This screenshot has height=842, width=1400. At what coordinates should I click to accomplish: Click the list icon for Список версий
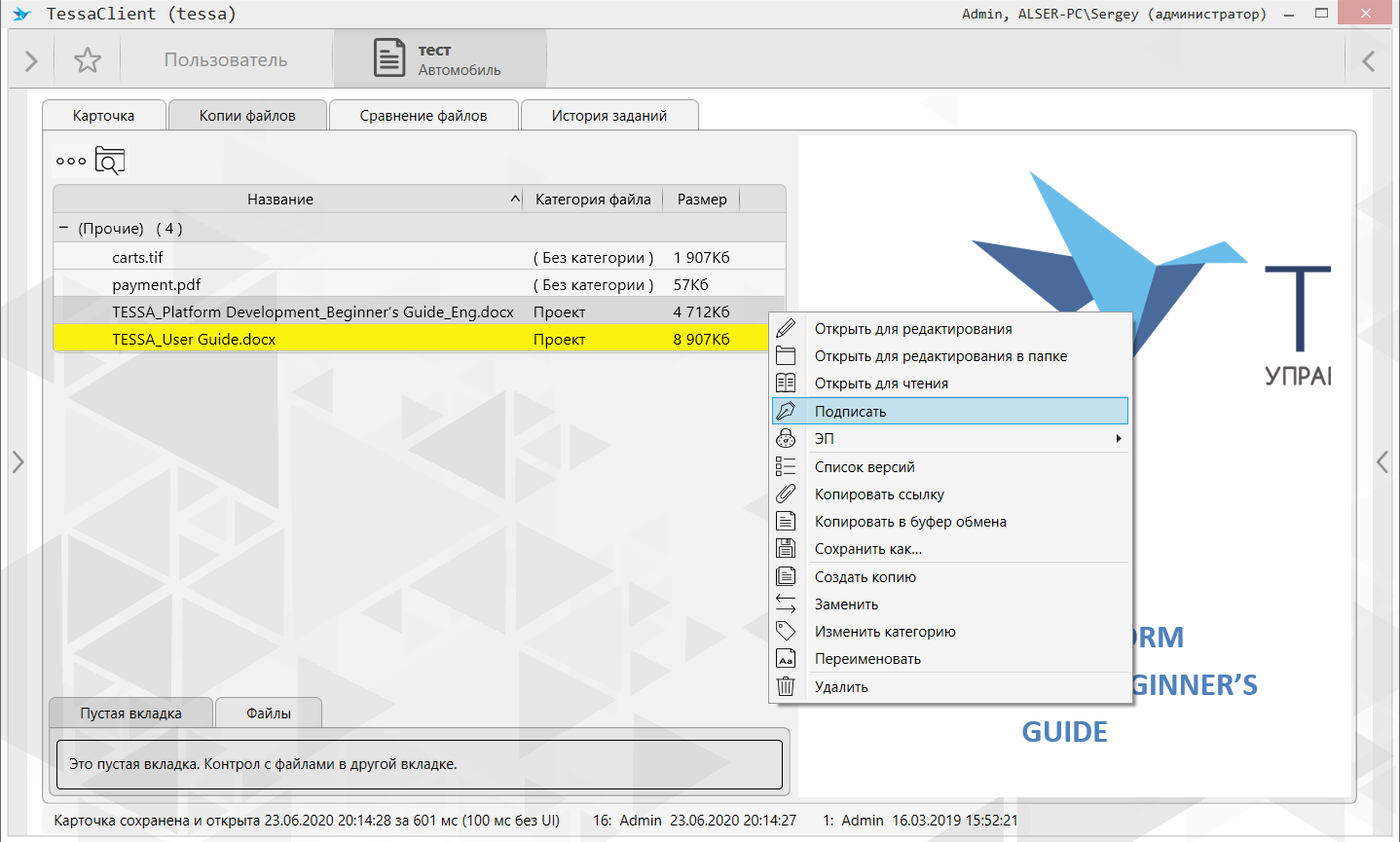click(786, 466)
